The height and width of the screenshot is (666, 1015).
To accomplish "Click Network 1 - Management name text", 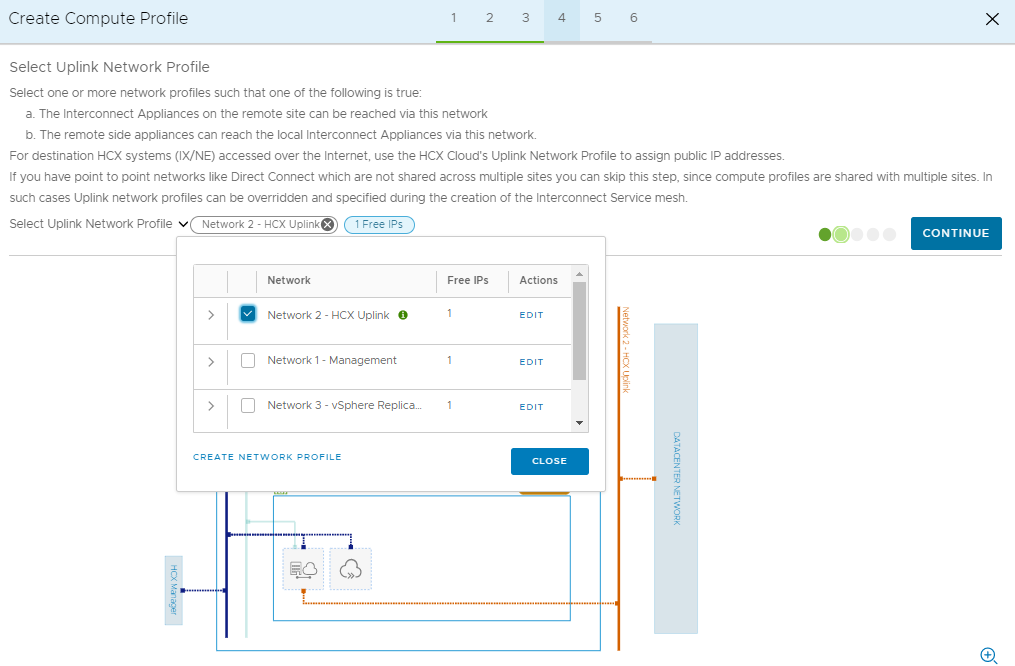I will coord(332,360).
